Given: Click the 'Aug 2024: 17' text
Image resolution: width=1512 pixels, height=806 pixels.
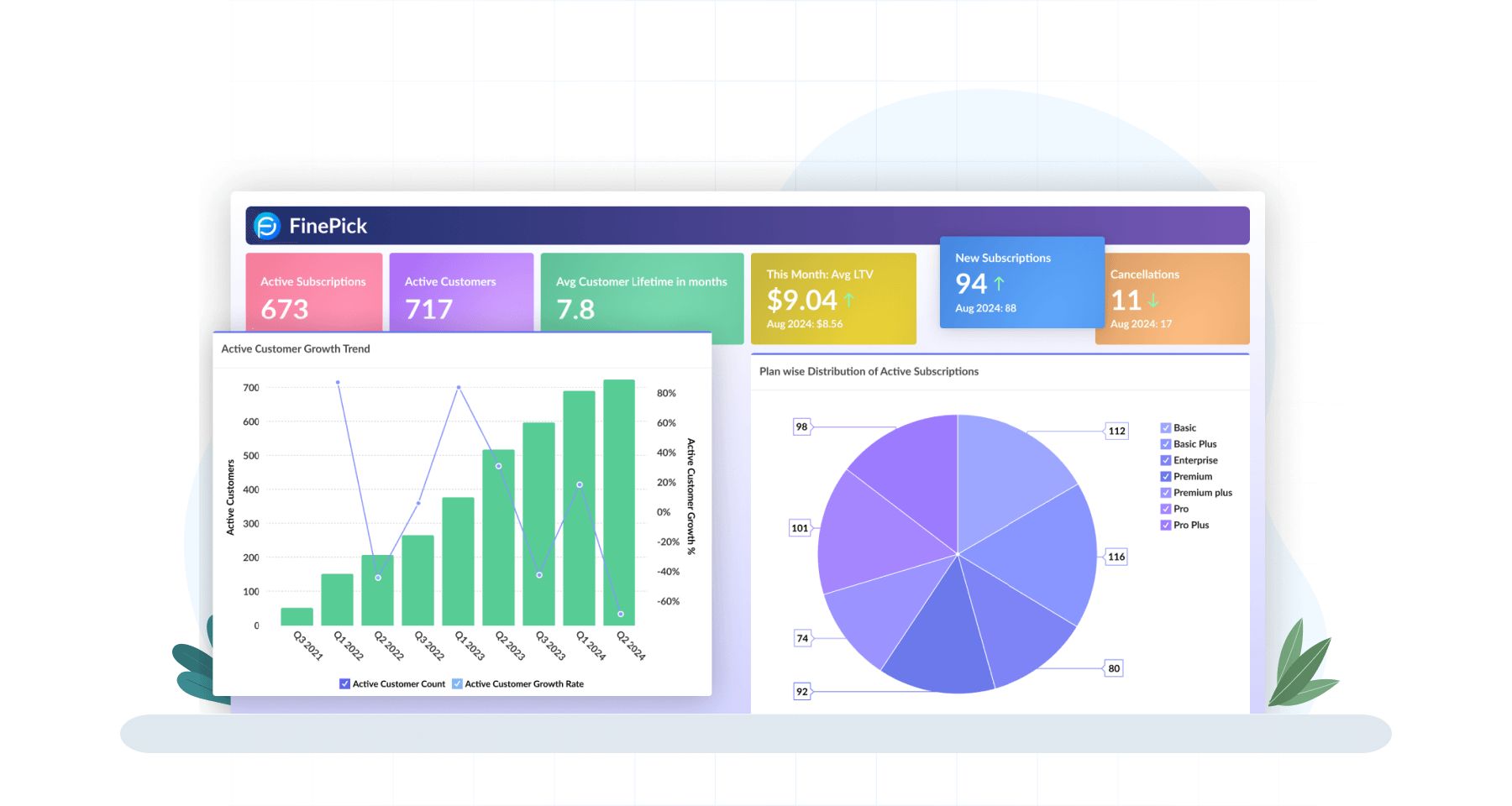Looking at the screenshot, I should [x=1141, y=324].
